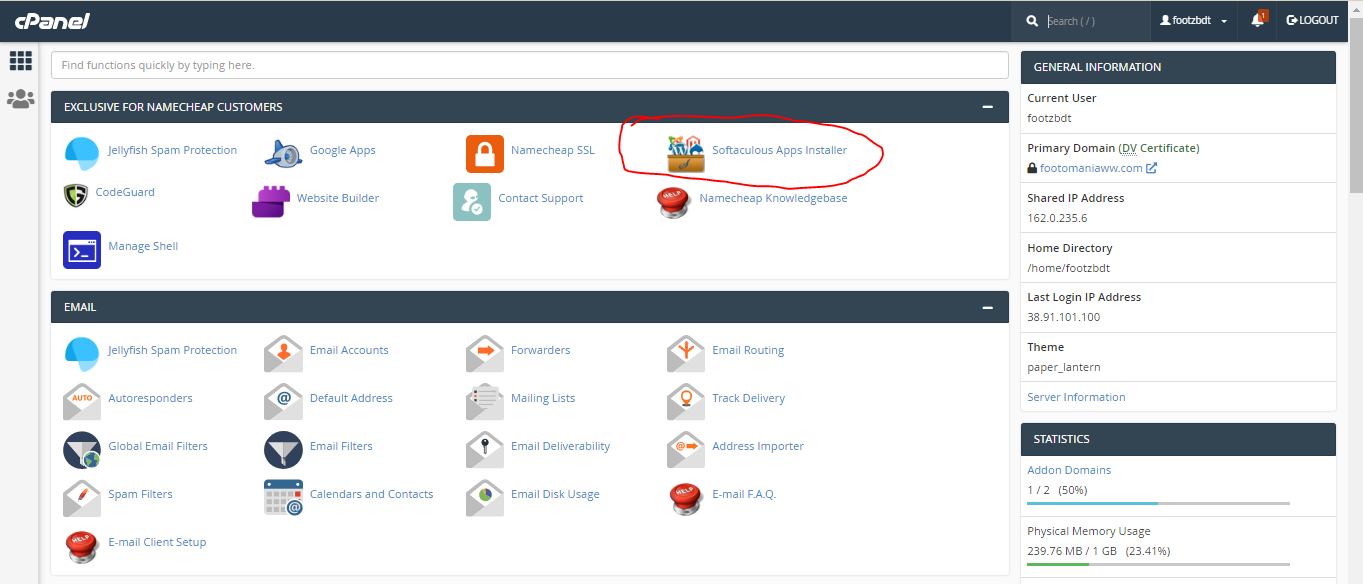Open the notifications bell
Image resolution: width=1363 pixels, height=584 pixels.
1256,20
